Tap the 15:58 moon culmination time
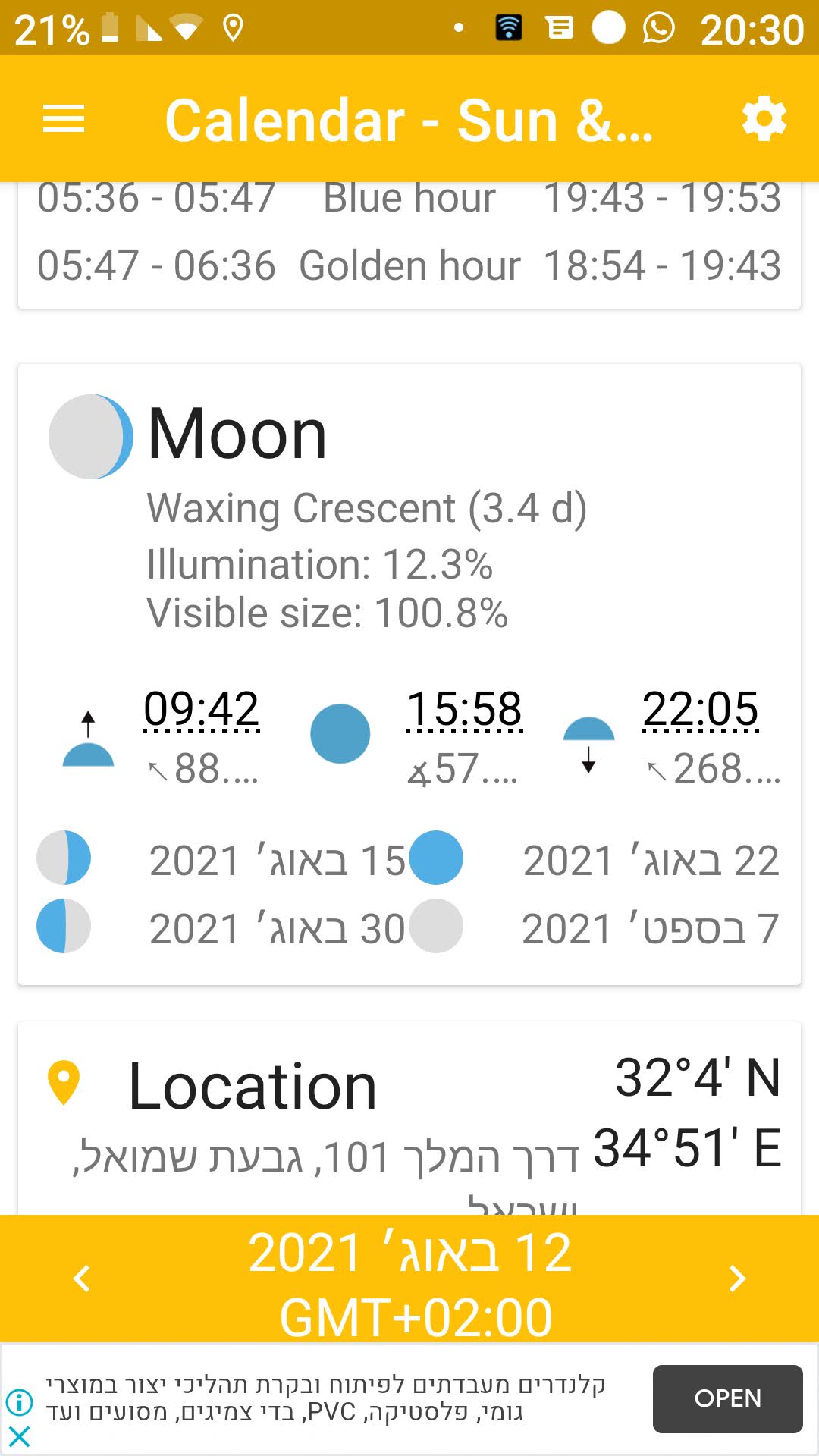This screenshot has height=1456, width=819. (x=464, y=709)
